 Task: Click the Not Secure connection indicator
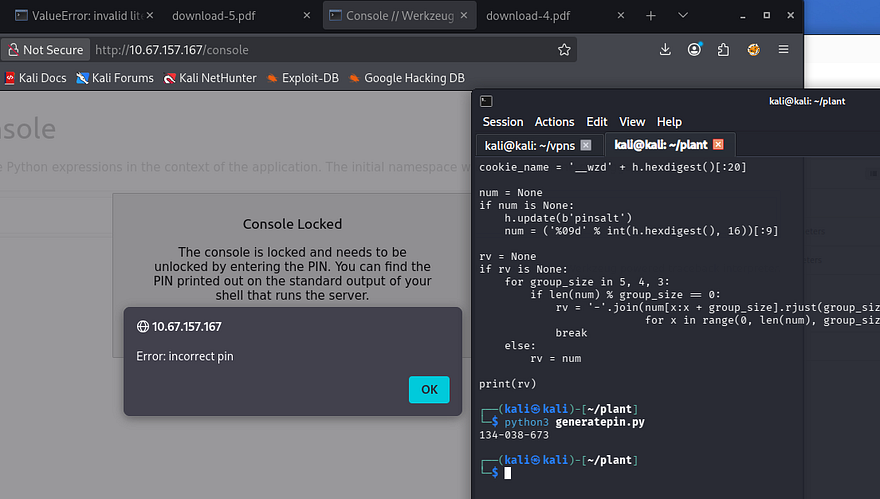[46, 49]
